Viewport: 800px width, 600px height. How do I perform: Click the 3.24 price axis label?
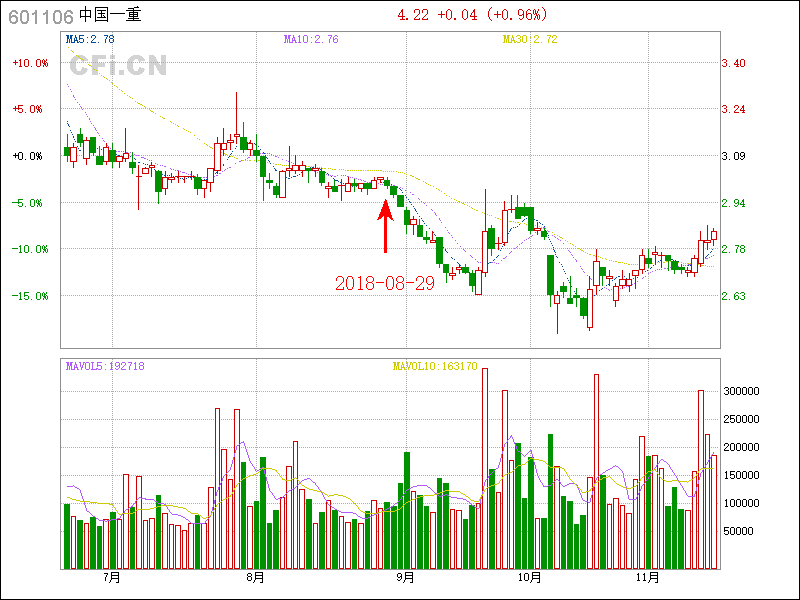[733, 109]
